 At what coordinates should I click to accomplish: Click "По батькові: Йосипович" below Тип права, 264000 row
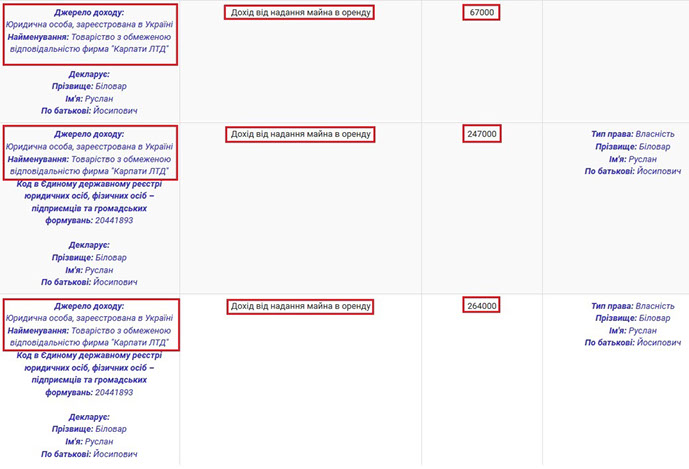click(x=633, y=343)
